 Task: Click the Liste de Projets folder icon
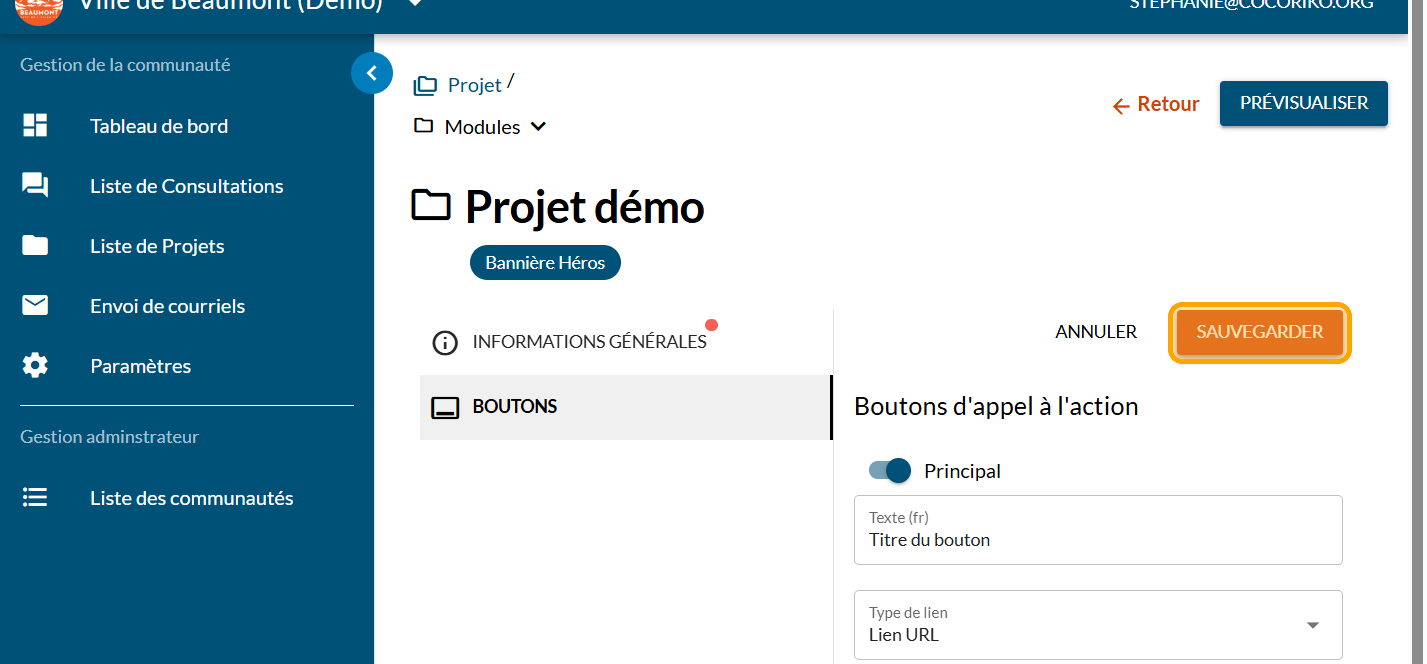[35, 246]
